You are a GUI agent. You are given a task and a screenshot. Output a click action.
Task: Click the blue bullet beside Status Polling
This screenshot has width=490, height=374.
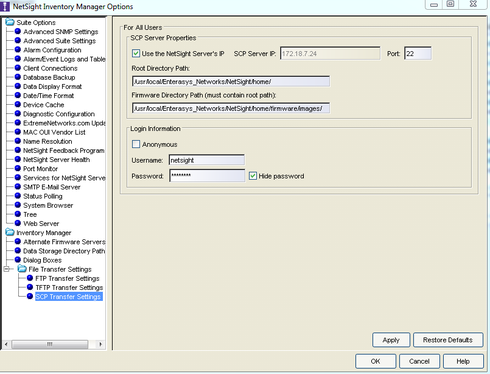pyautogui.click(x=18, y=196)
